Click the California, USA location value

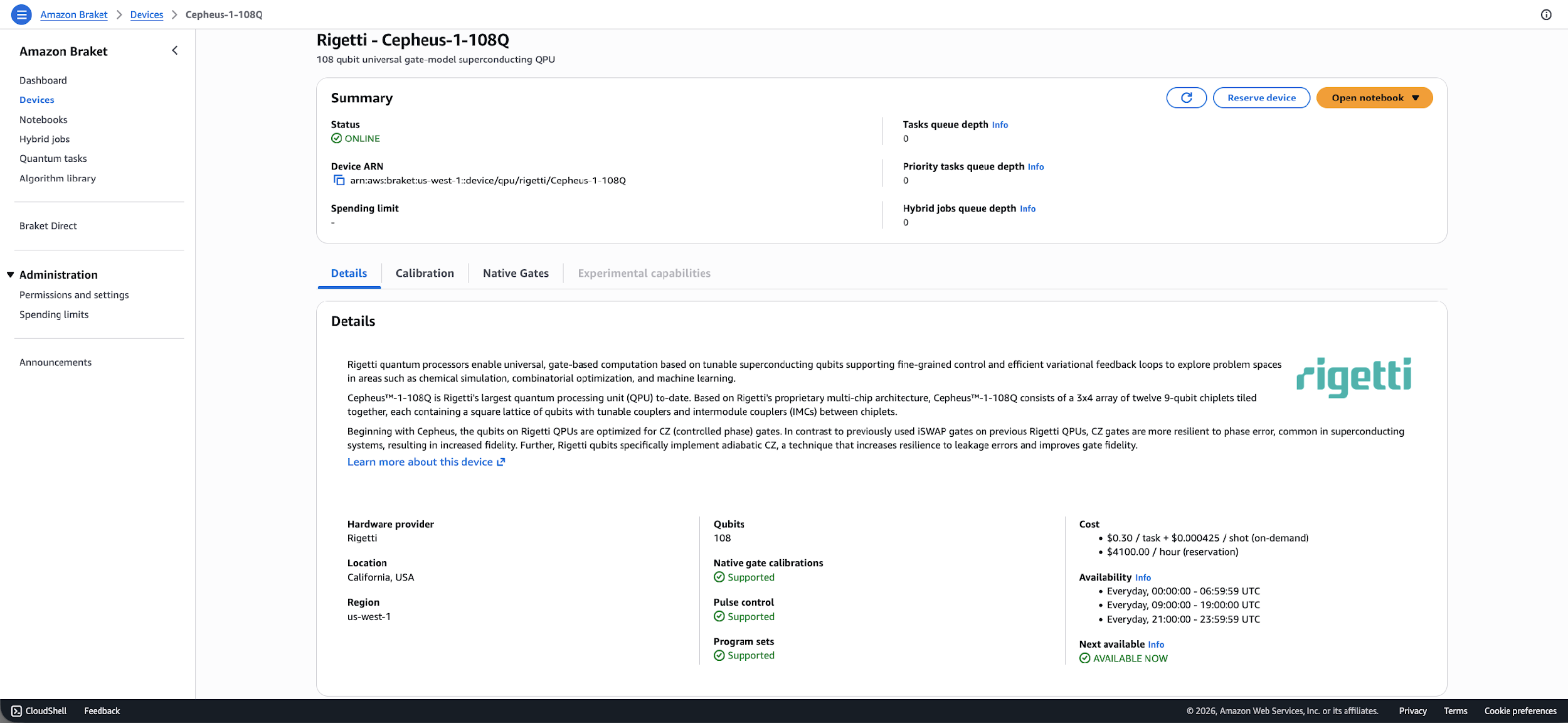coord(381,578)
